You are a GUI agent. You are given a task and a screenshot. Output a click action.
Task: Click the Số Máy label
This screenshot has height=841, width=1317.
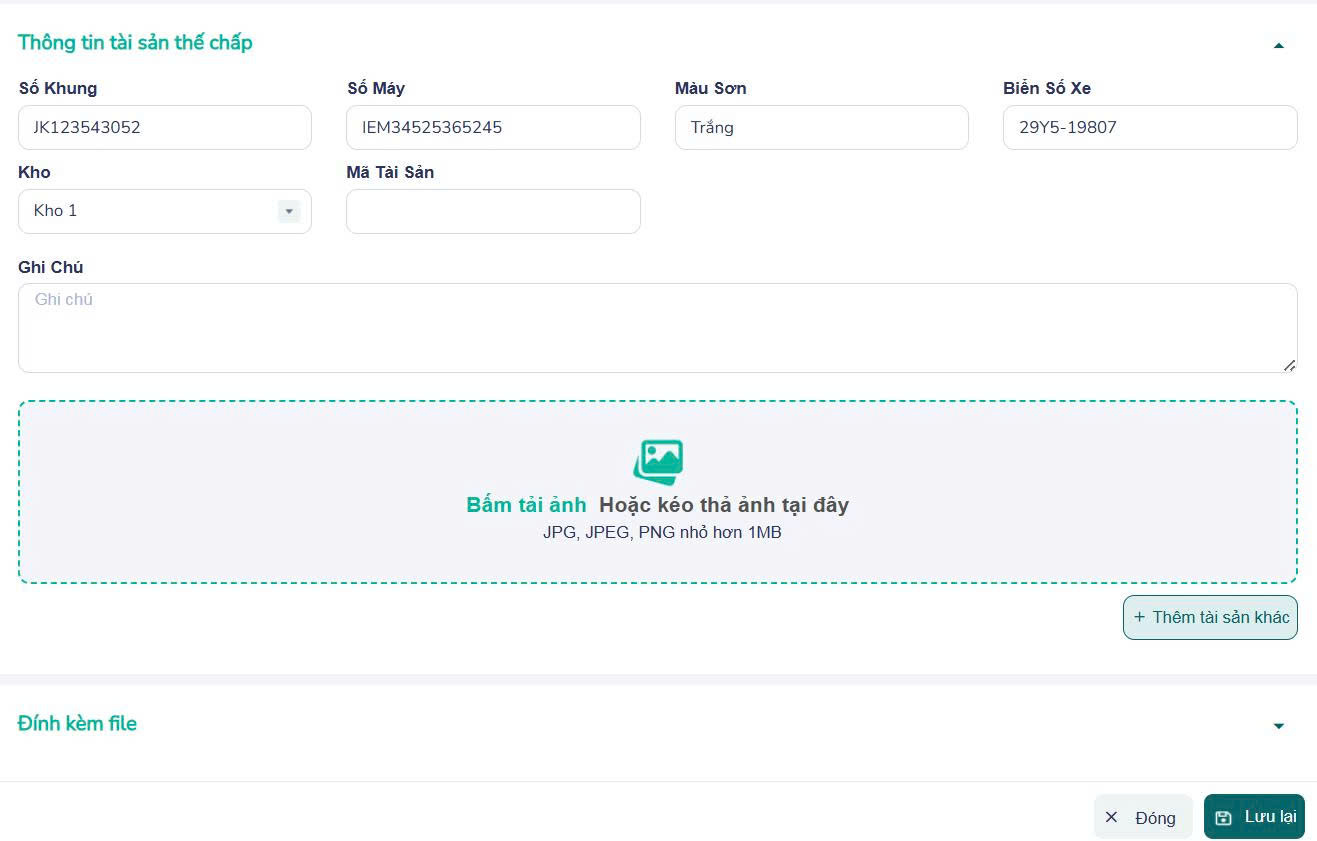[376, 88]
